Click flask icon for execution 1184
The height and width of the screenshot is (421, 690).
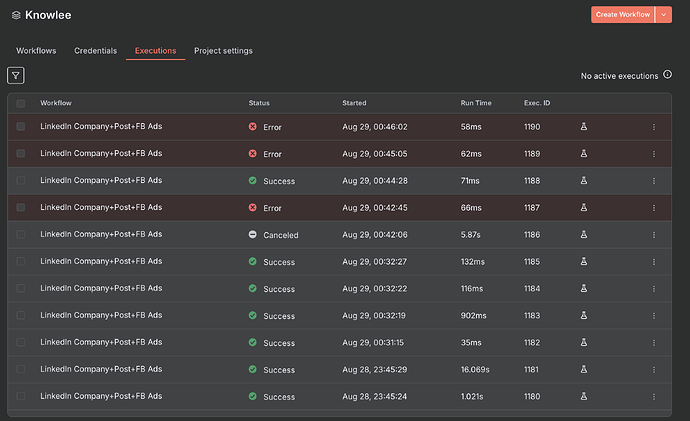584,288
